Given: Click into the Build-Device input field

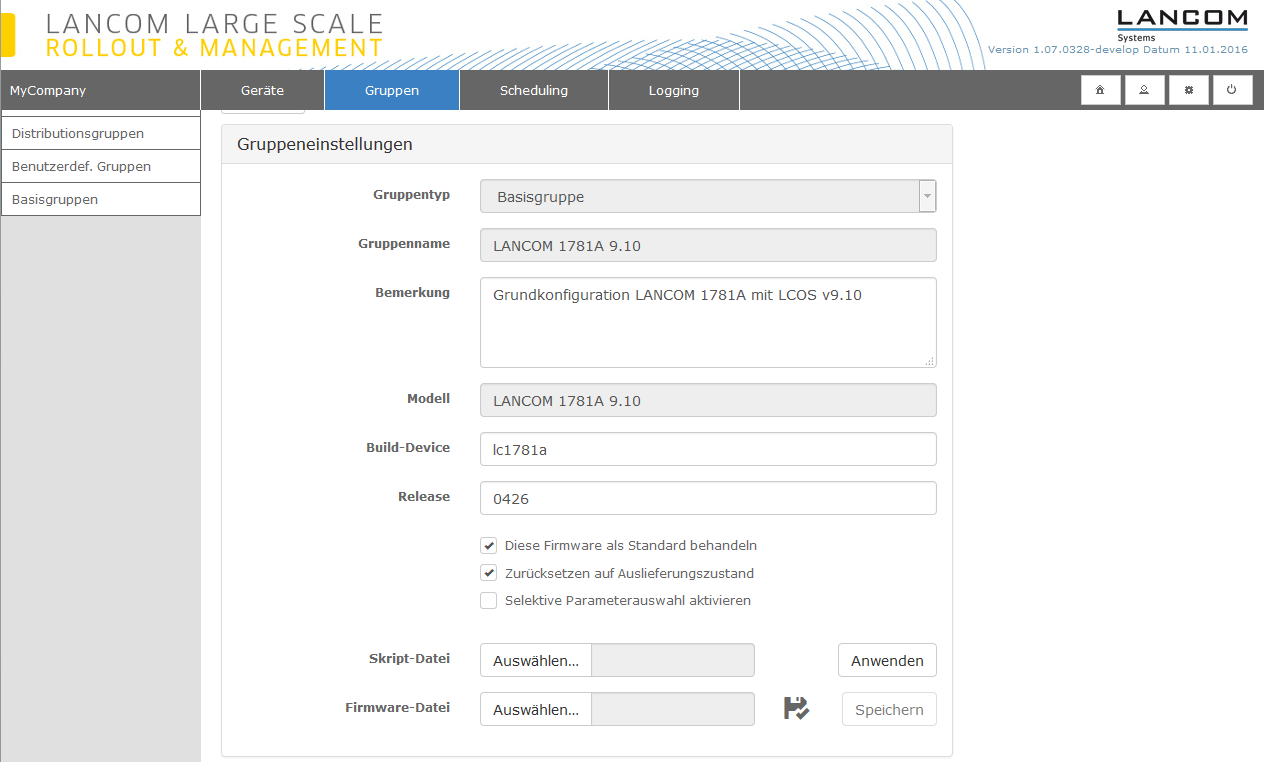Looking at the screenshot, I should pos(708,449).
